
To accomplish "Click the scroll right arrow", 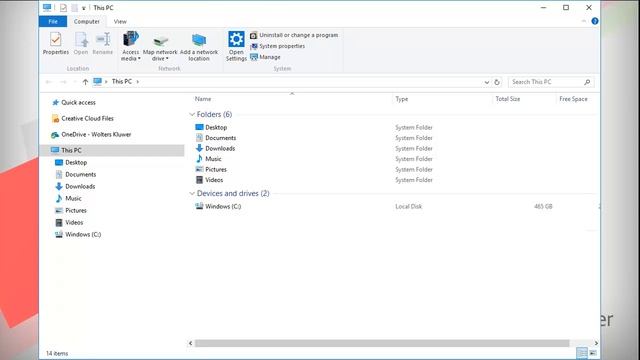I will coord(596,343).
